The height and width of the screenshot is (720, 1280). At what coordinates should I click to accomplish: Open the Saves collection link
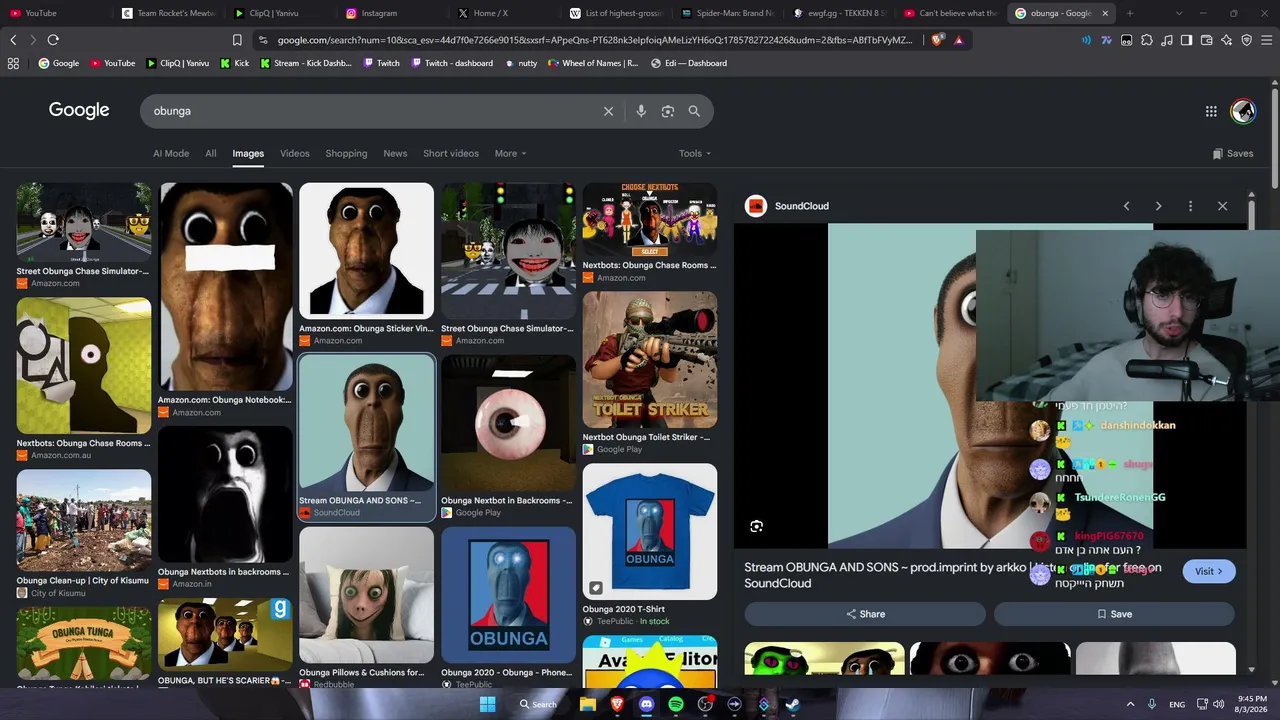[1233, 153]
